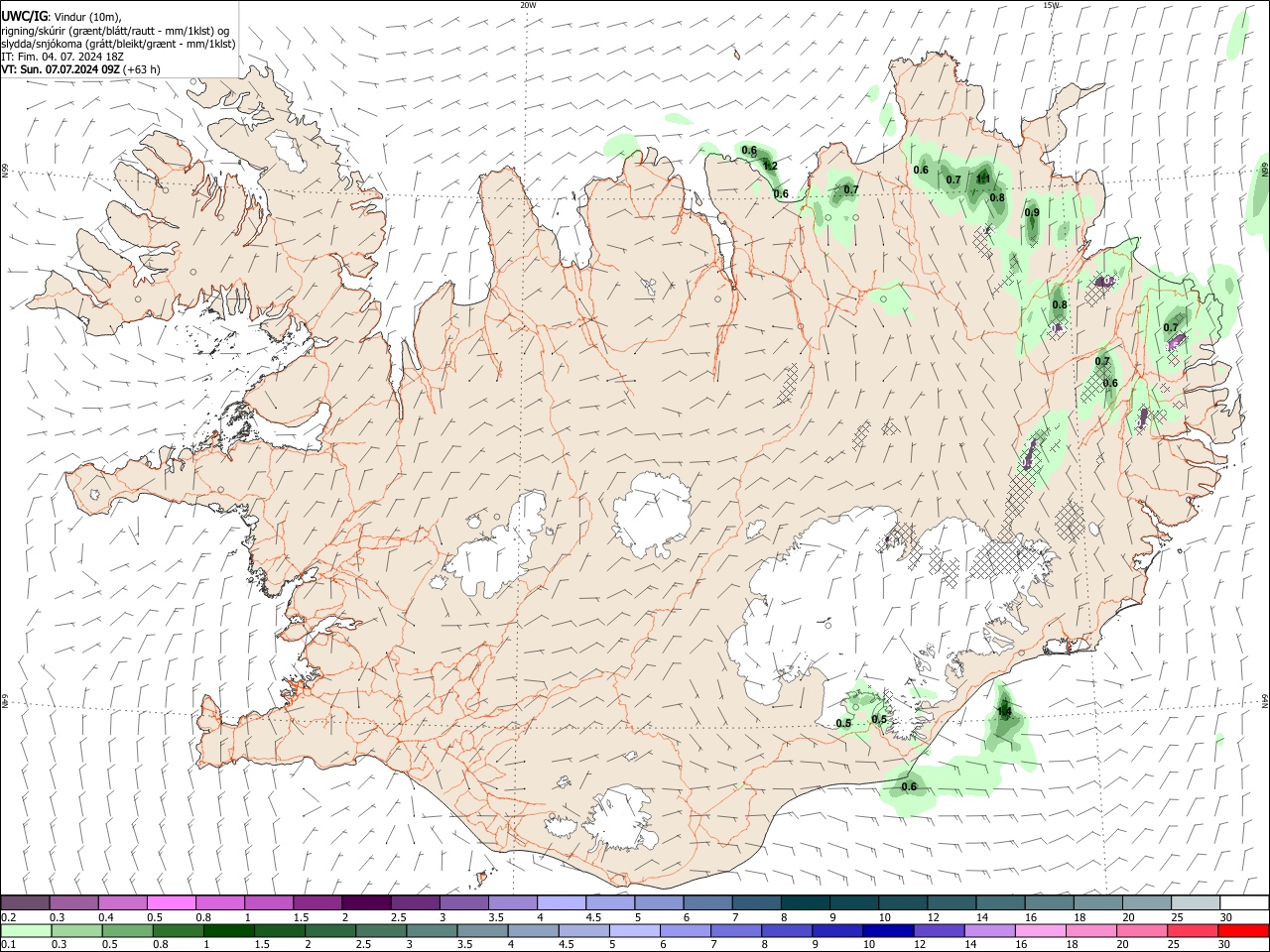Click the 1.4 precipitation value on the map
This screenshot has width=1270, height=952.
(x=1004, y=711)
